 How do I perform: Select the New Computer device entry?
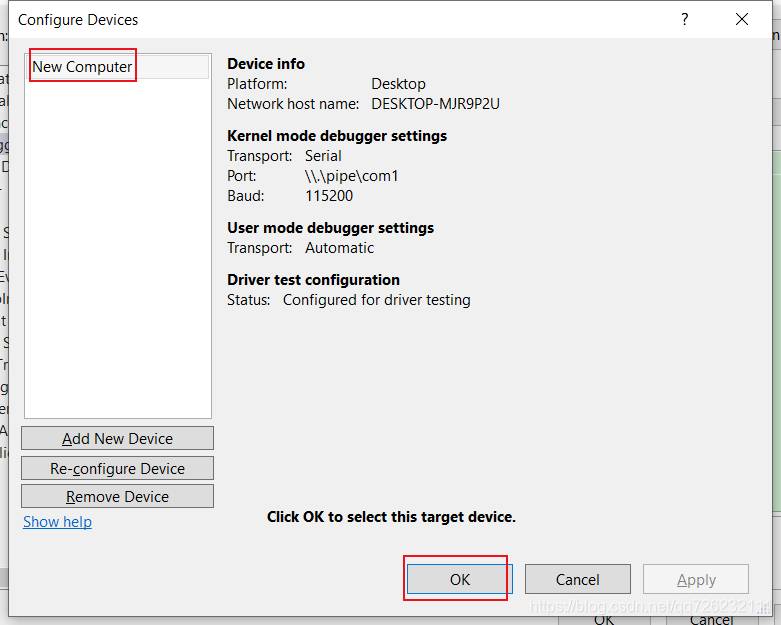[x=118, y=67]
